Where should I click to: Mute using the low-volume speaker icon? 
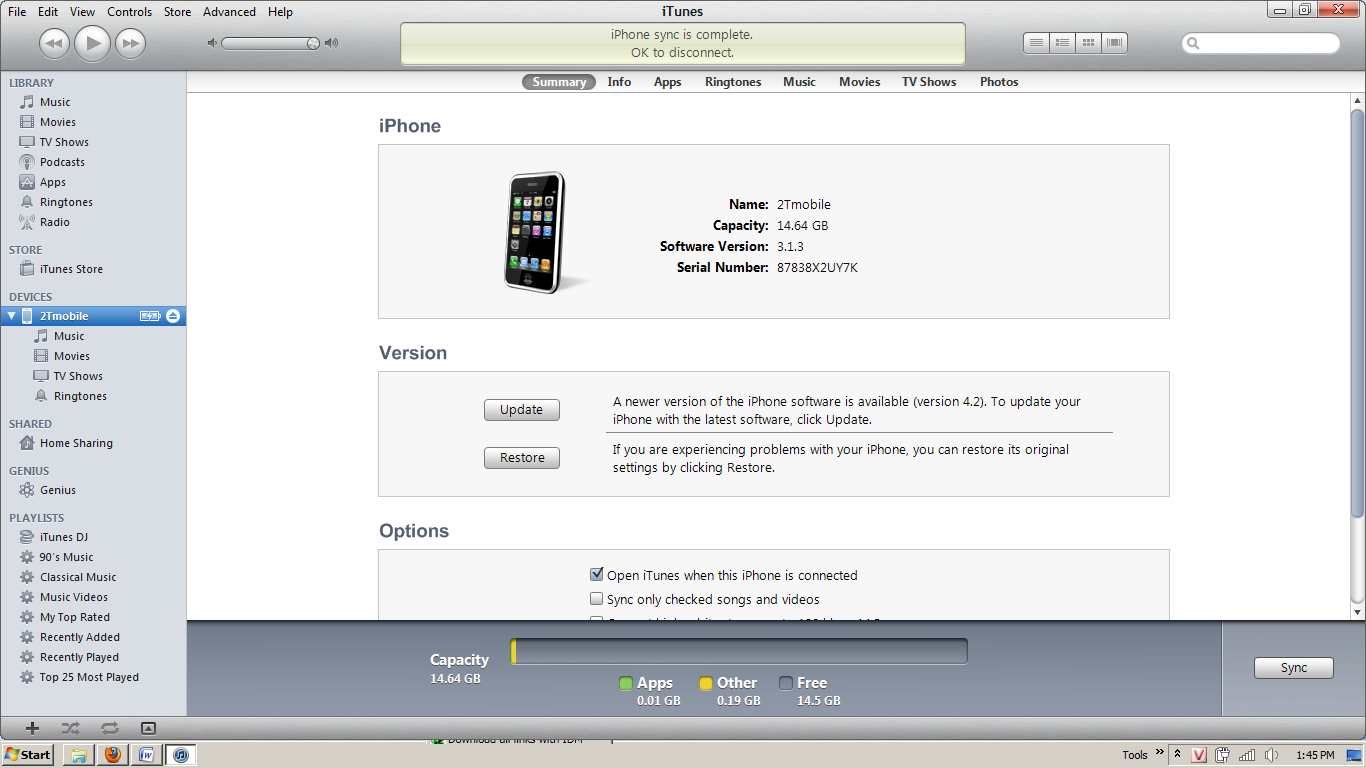pos(212,43)
